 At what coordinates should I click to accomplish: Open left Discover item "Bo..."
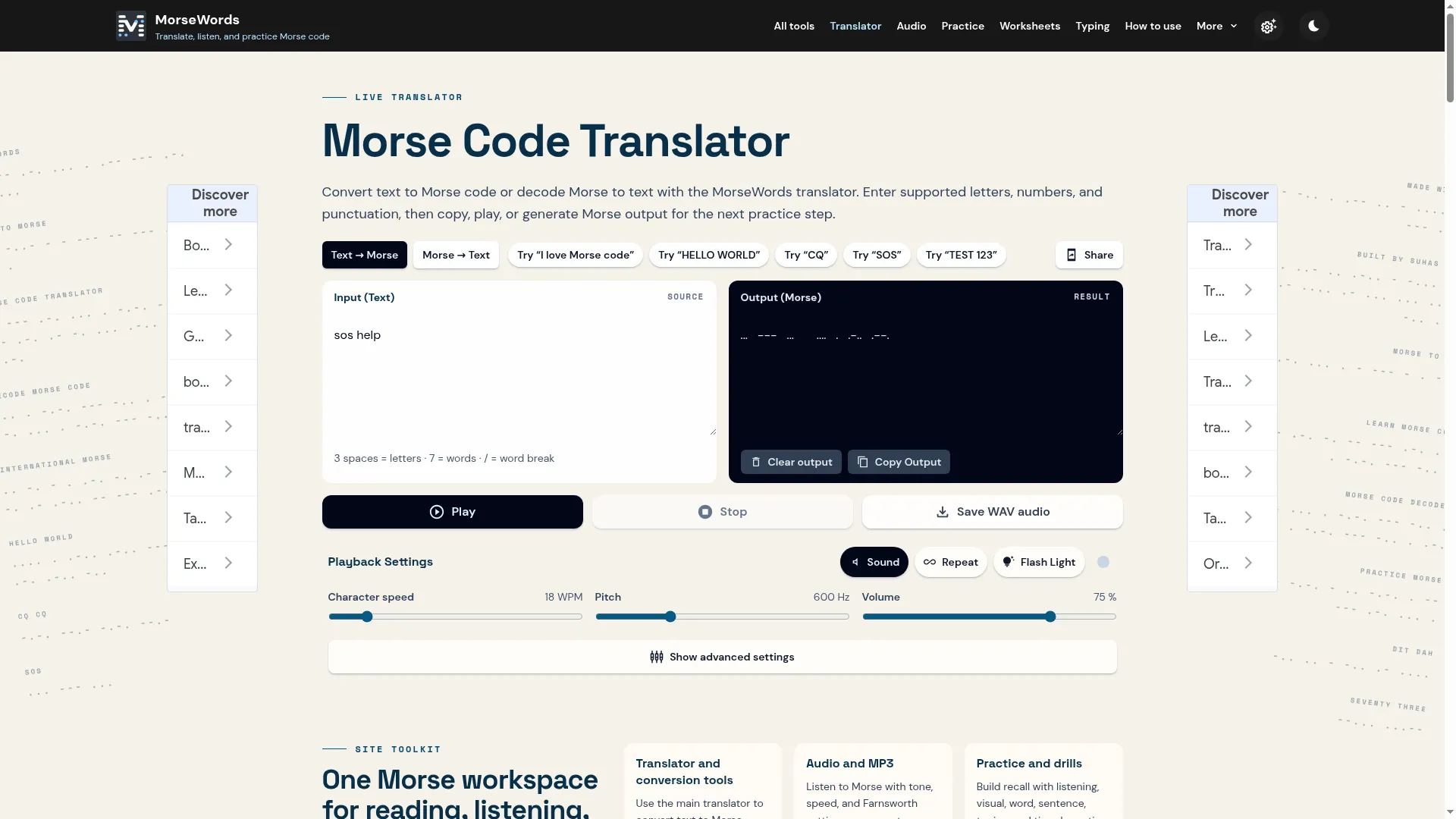(212, 245)
